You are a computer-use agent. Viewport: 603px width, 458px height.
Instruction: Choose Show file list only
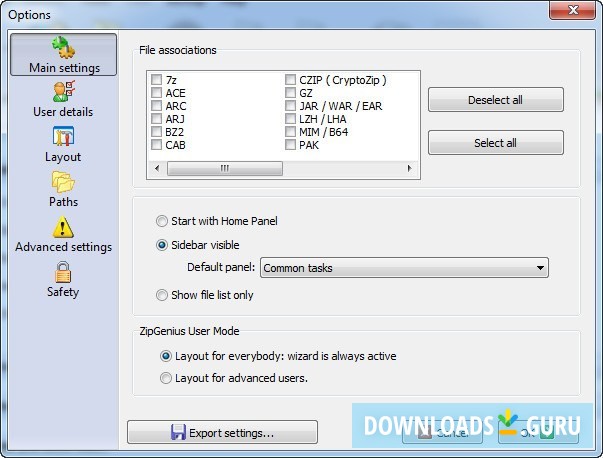coord(162,295)
